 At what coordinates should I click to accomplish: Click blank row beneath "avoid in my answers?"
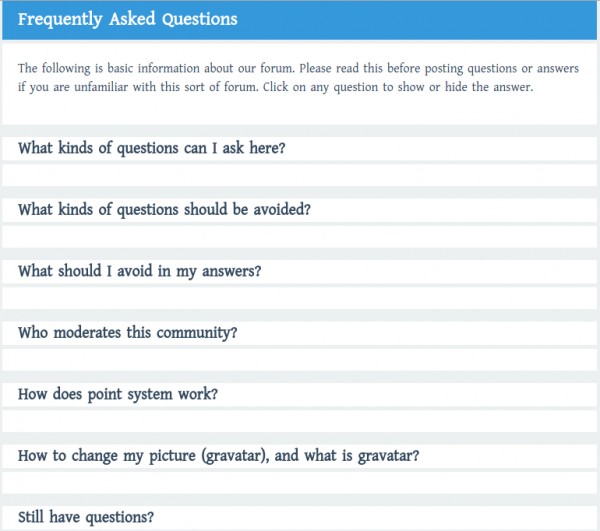(300, 298)
